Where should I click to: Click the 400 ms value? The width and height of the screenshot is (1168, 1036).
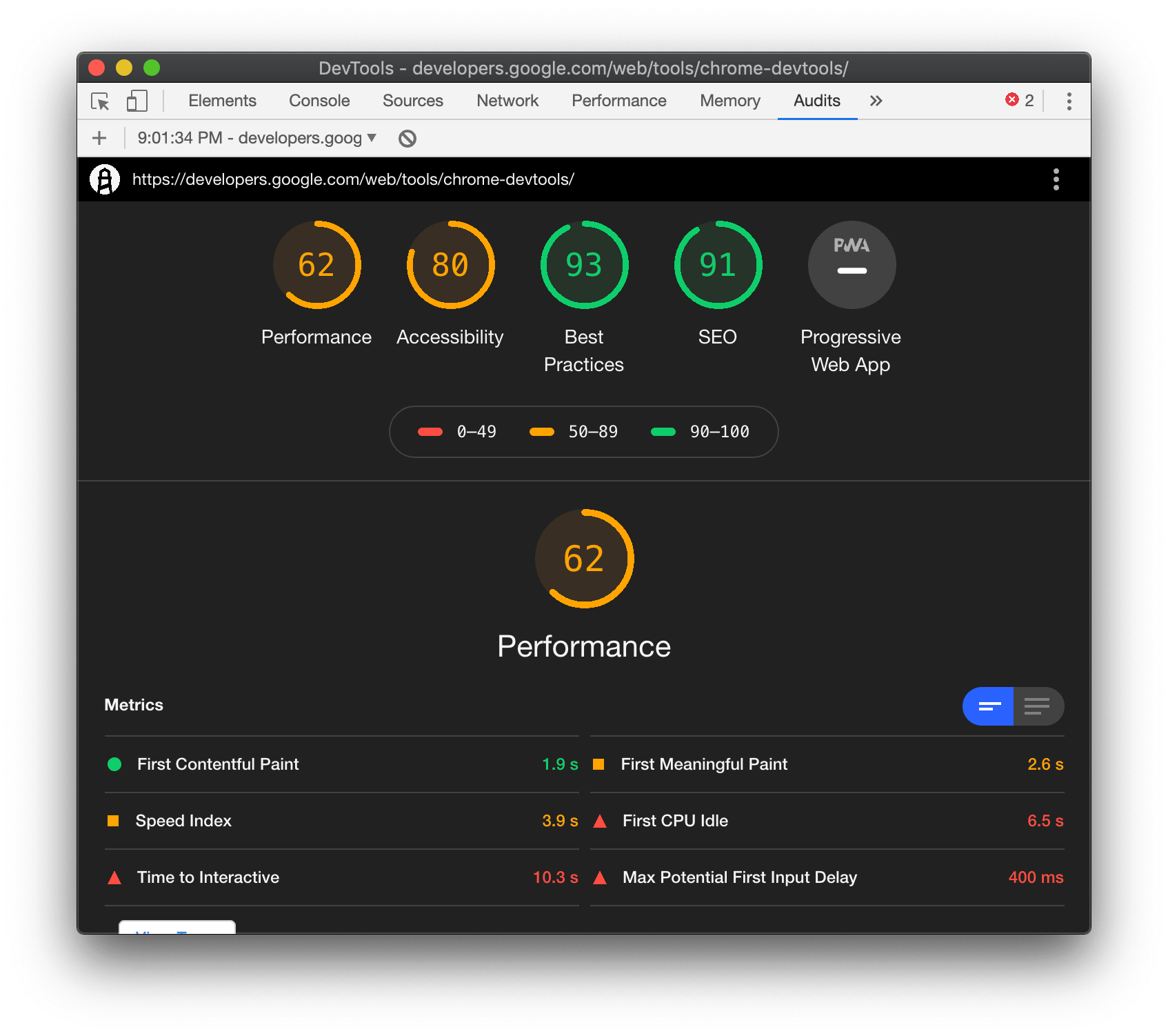[1036, 877]
